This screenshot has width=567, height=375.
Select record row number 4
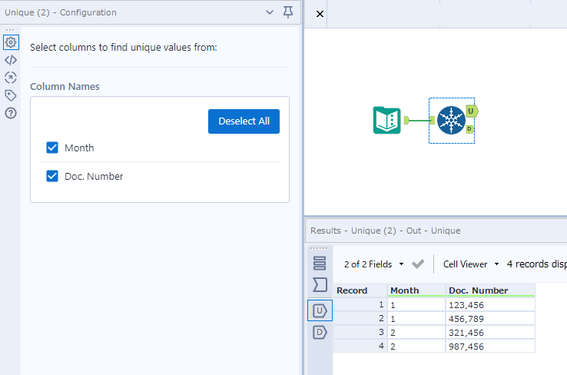point(360,346)
